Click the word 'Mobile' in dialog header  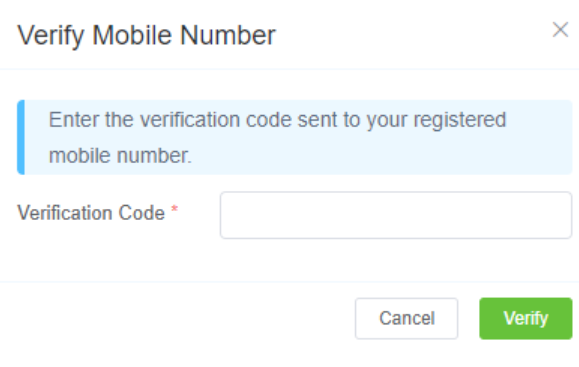[x=132, y=35]
